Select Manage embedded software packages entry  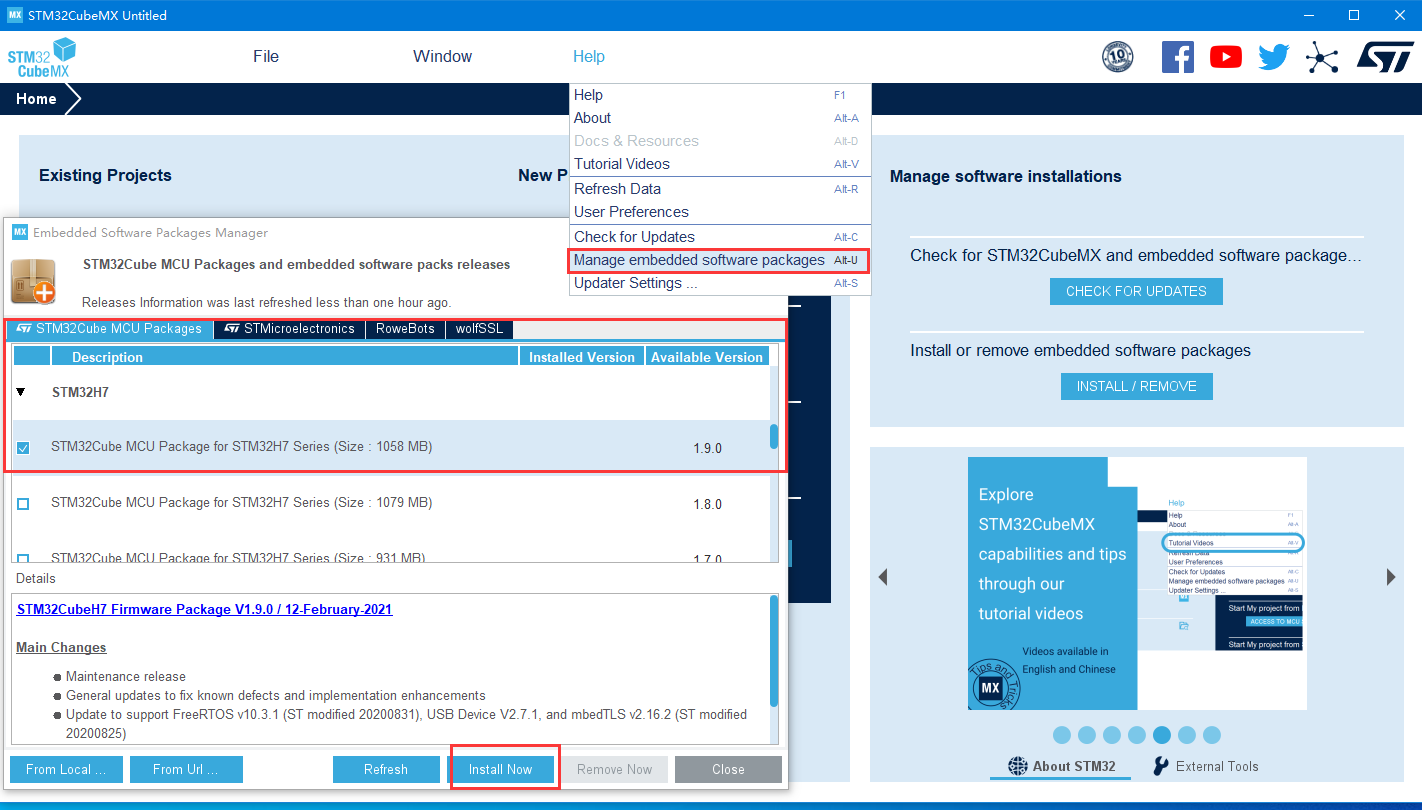[720, 260]
